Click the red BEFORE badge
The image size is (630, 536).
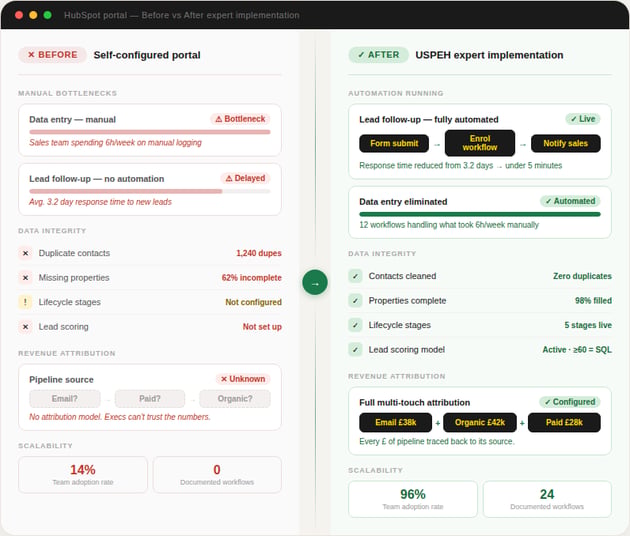click(52, 55)
